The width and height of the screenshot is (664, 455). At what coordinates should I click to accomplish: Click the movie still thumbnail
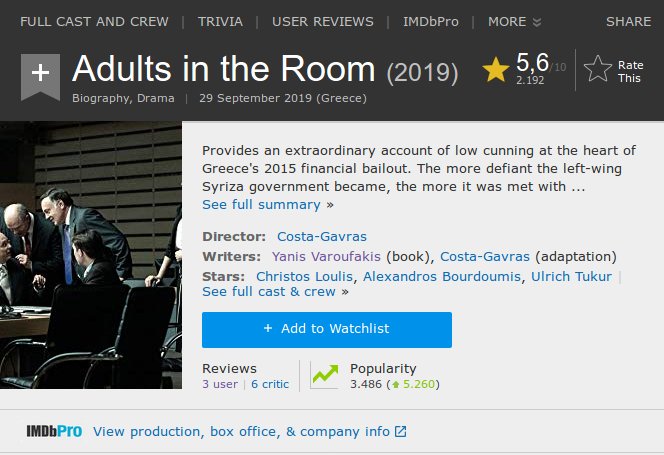[91, 255]
